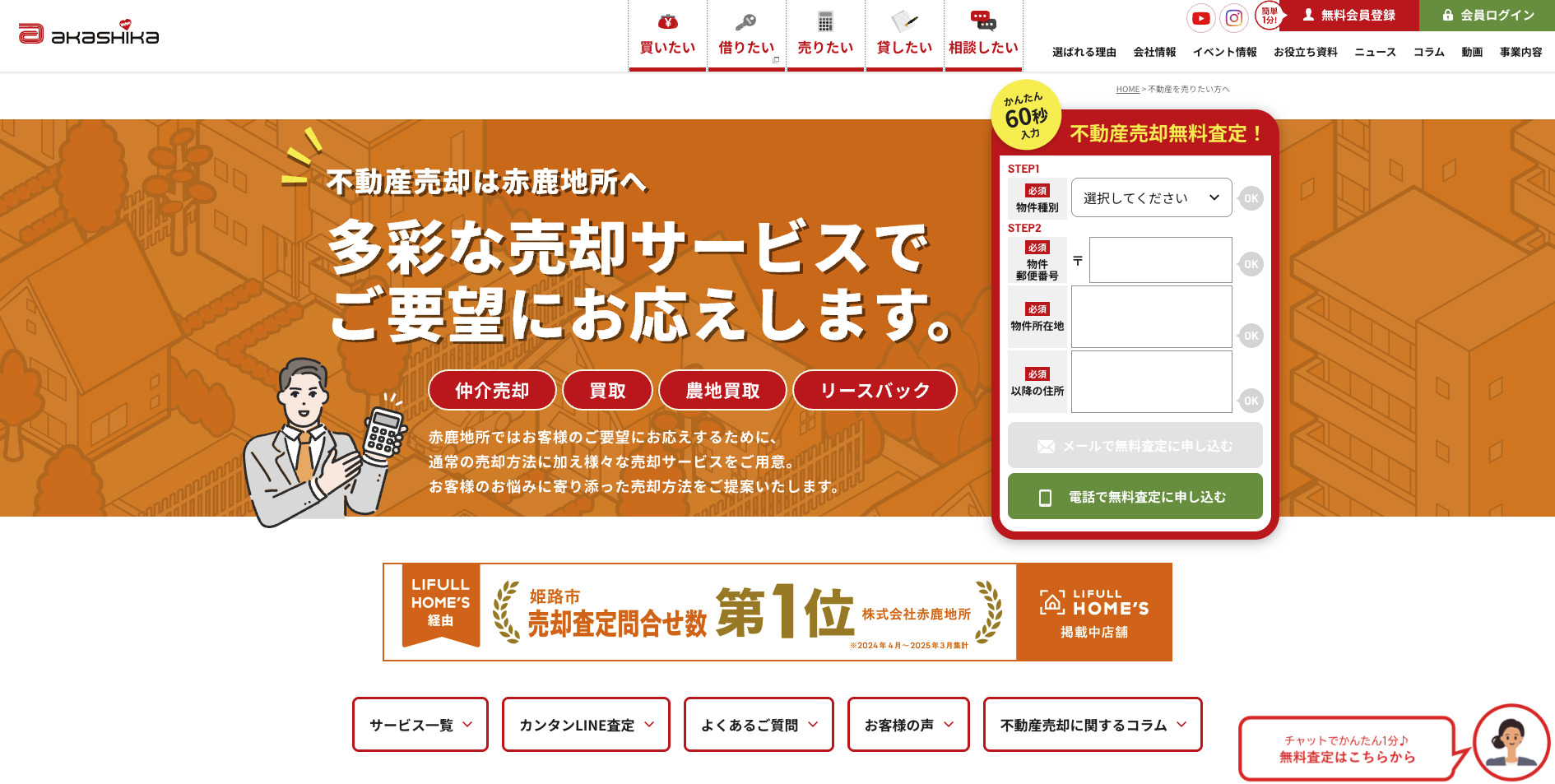The width and height of the screenshot is (1555, 784).
Task: Expand the サービス一覧 section
Action: coord(420,725)
